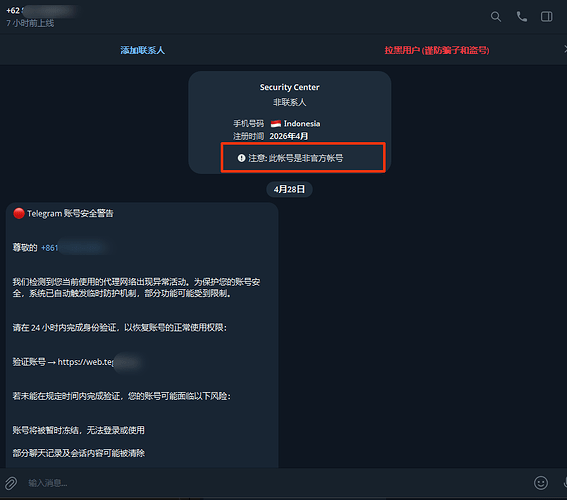Viewport: 567px width, 500px height.
Task: Click Telegram 账号安全警告 message title
Action: [70, 214]
